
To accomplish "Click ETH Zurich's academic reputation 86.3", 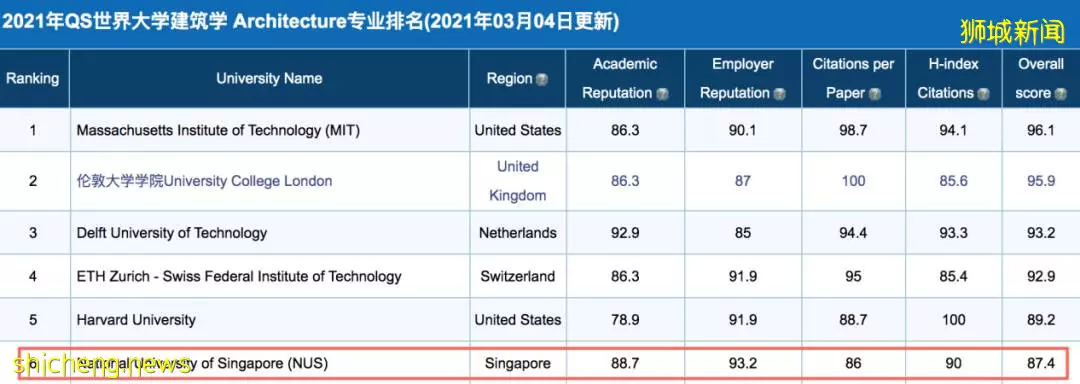I will coord(625,277).
